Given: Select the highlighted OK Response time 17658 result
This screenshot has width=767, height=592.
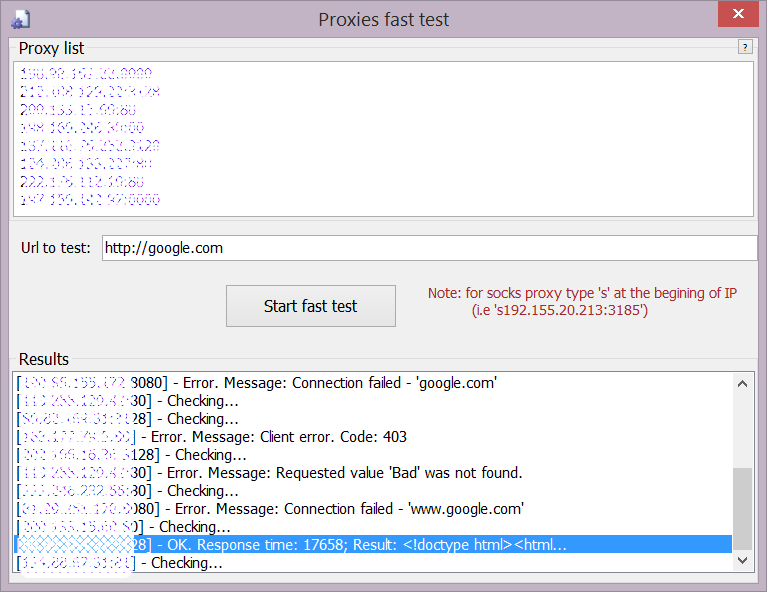Looking at the screenshot, I should tap(373, 545).
